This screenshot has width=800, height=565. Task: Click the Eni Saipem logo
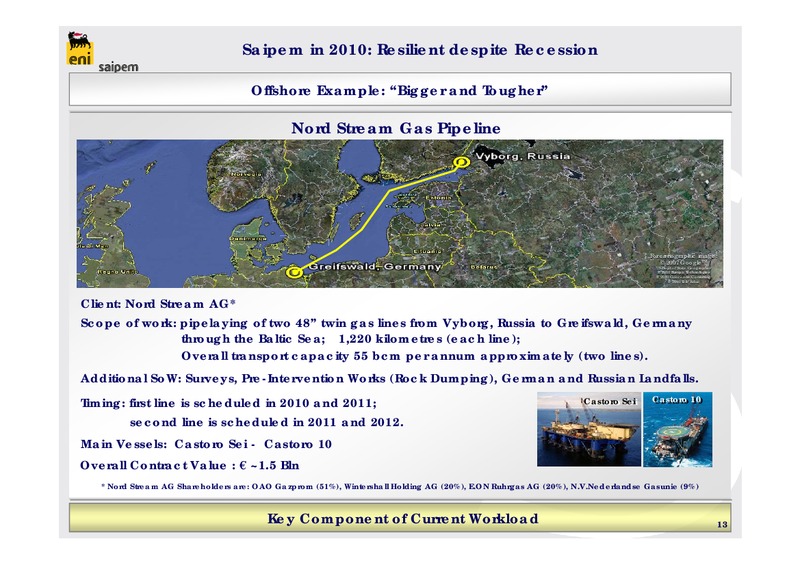(102, 52)
